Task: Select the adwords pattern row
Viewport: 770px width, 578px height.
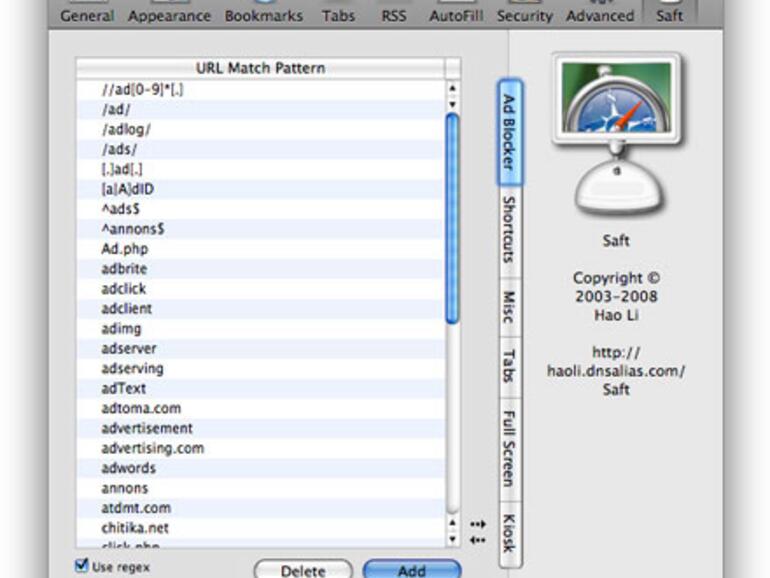Action: click(261, 468)
